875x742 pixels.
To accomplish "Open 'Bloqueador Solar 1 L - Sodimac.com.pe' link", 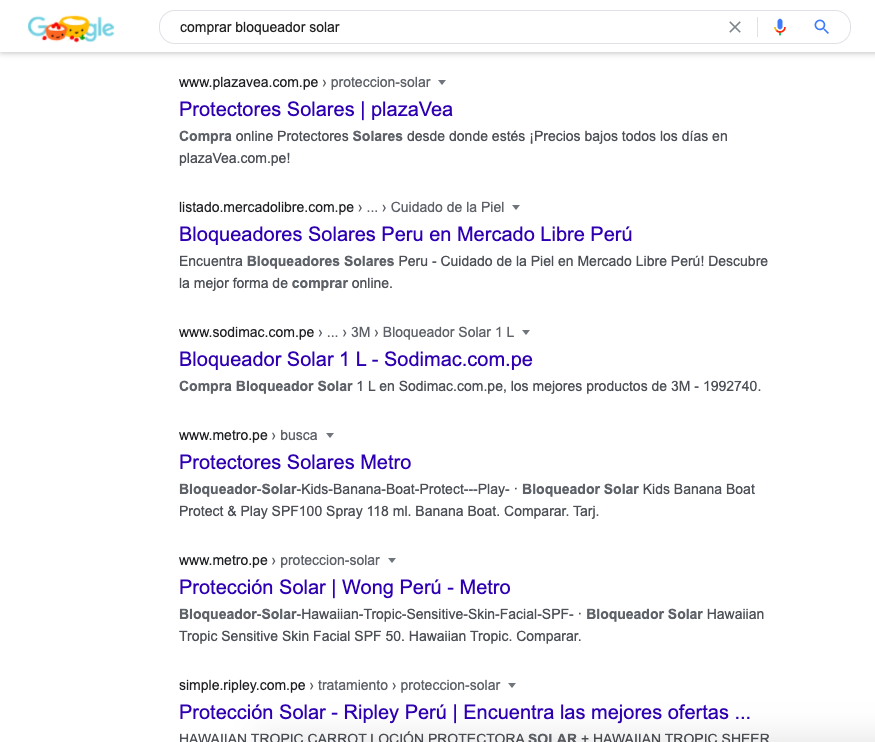I will 356,359.
